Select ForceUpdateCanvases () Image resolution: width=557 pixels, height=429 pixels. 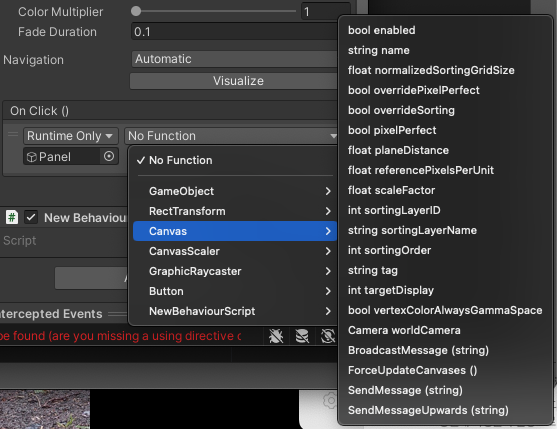pos(445,370)
